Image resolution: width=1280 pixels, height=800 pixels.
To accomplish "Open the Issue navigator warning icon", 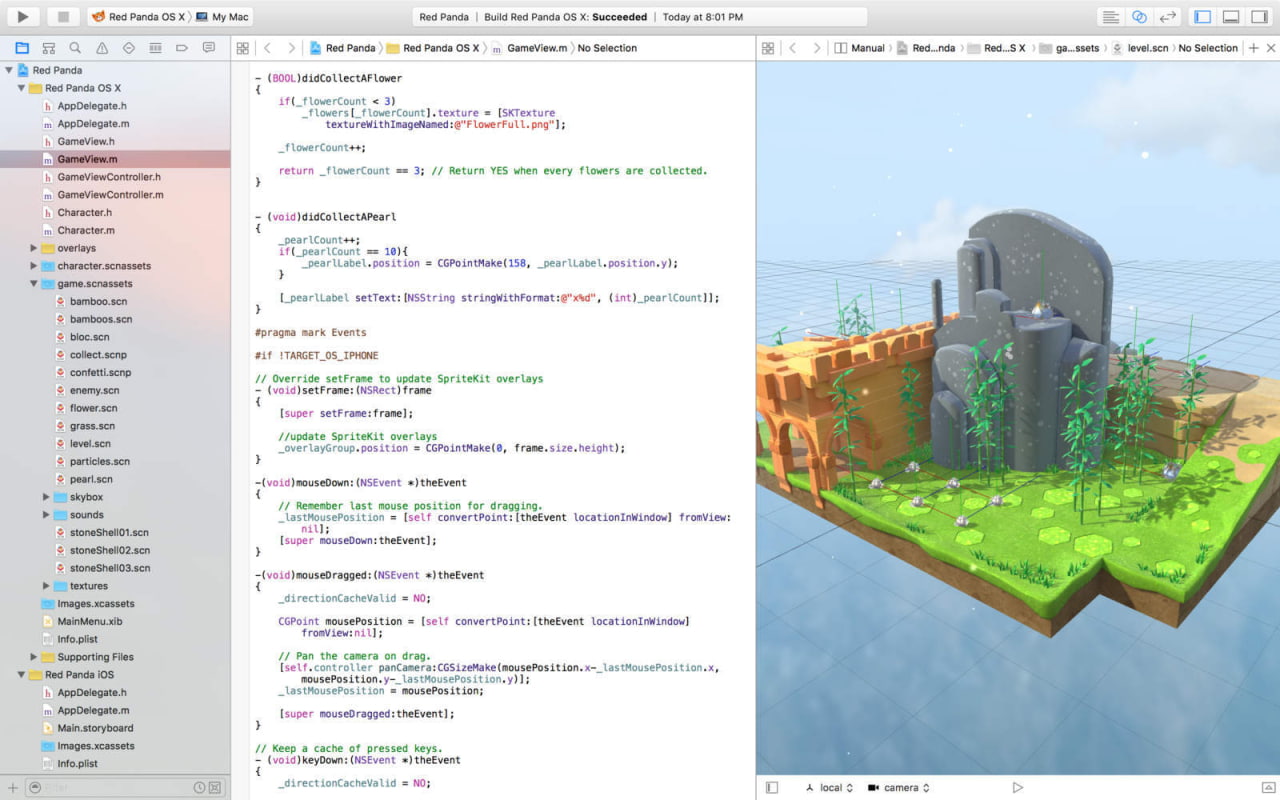I will pos(101,47).
